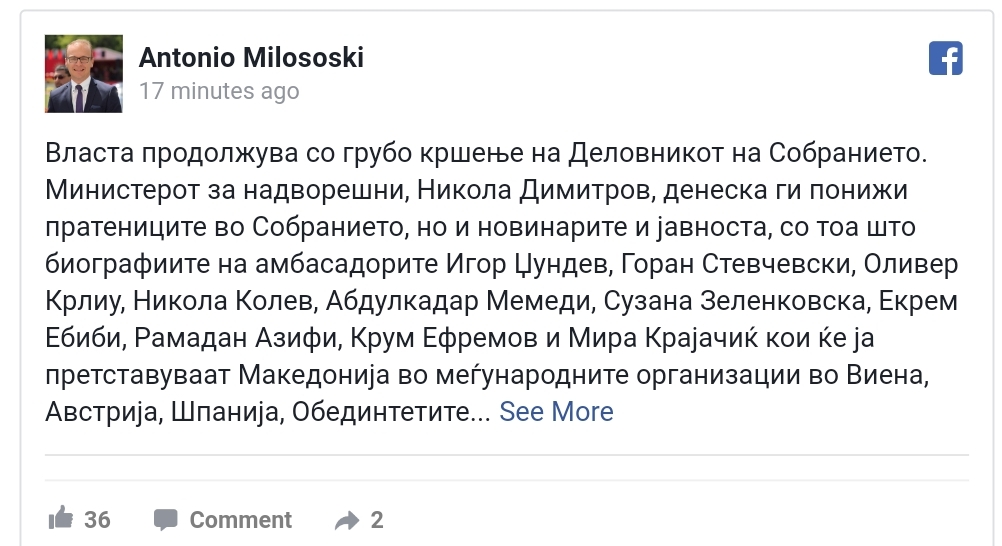Click the comment speech bubble icon

point(165,519)
